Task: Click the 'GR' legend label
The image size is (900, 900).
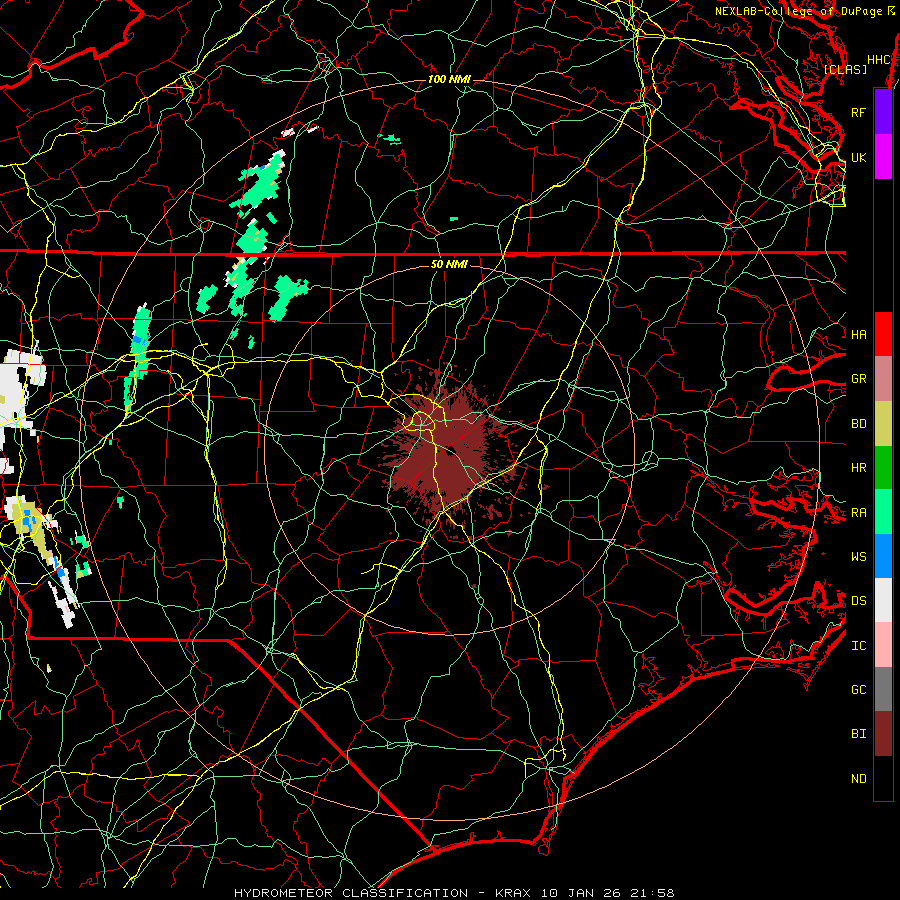Action: 859,379
